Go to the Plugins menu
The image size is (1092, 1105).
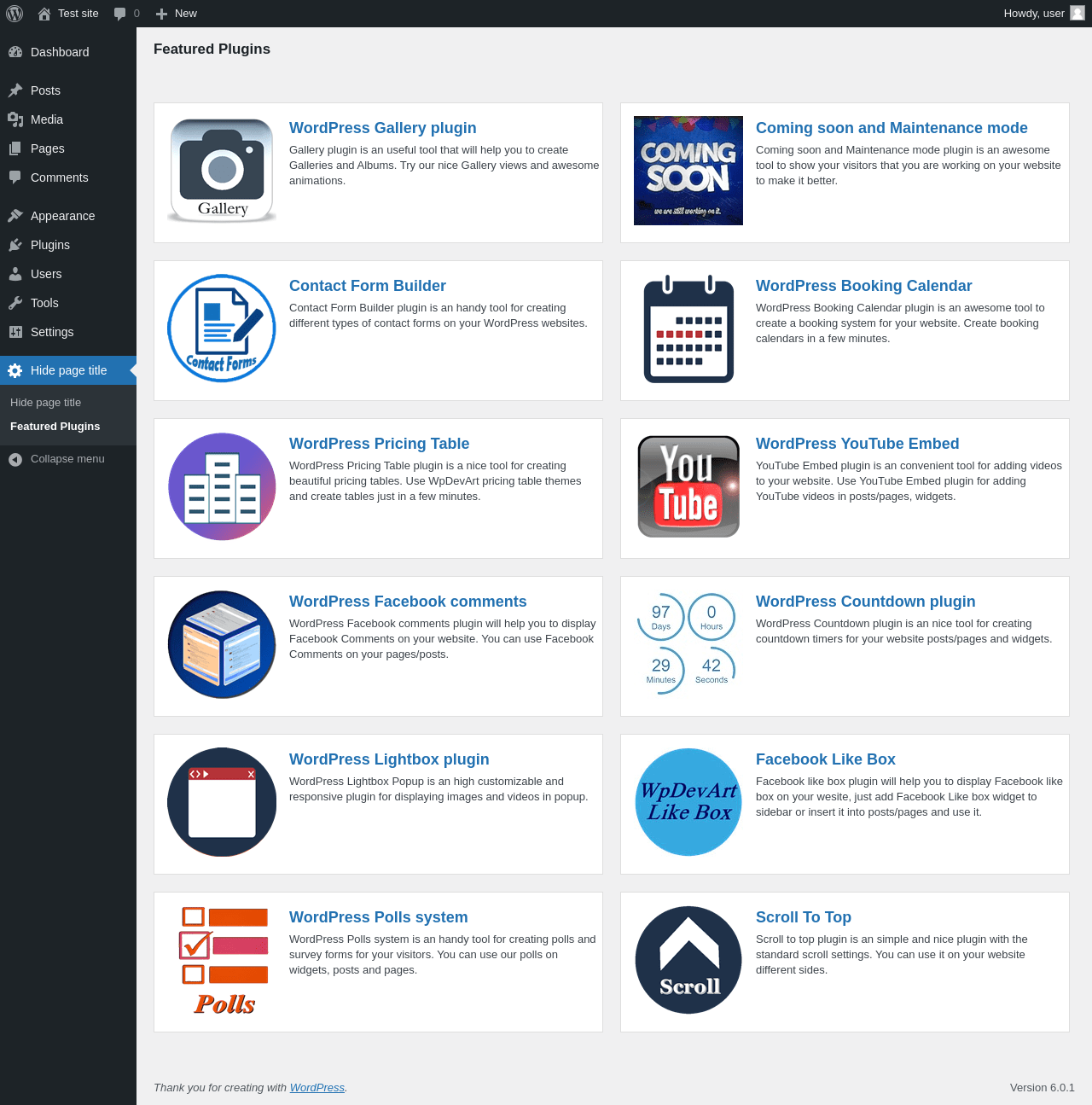(68, 245)
